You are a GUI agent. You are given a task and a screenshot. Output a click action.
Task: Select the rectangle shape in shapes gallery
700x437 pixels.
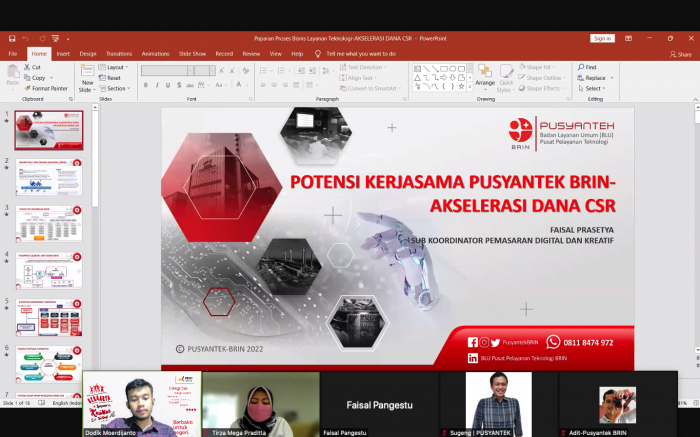[x=444, y=69]
